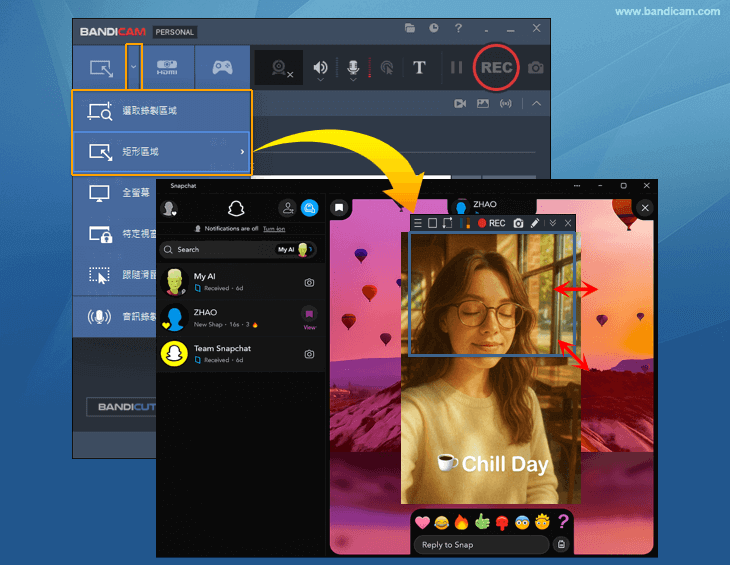The height and width of the screenshot is (565, 730).
Task: Open Team Snapchat conversation
Action: pyautogui.click(x=241, y=354)
